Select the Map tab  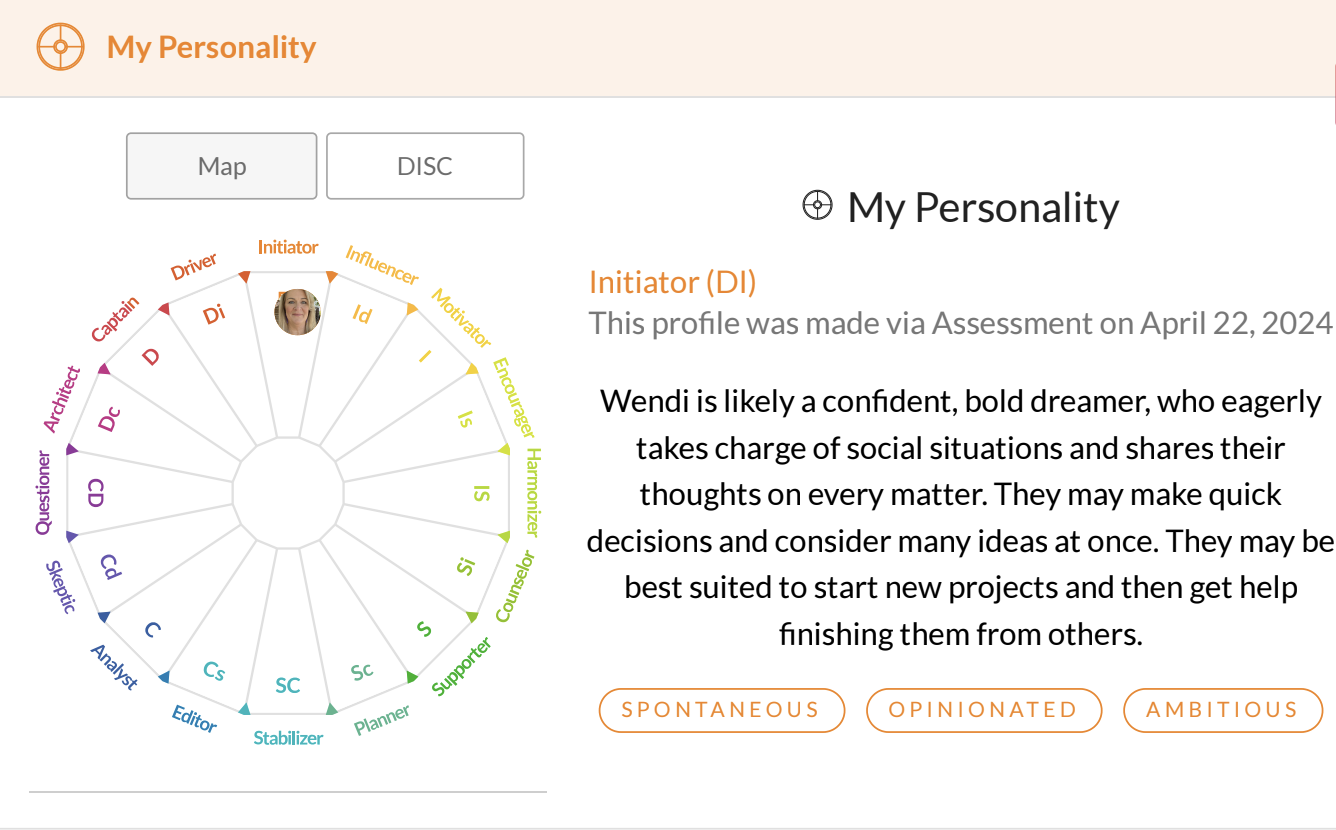tap(222, 166)
